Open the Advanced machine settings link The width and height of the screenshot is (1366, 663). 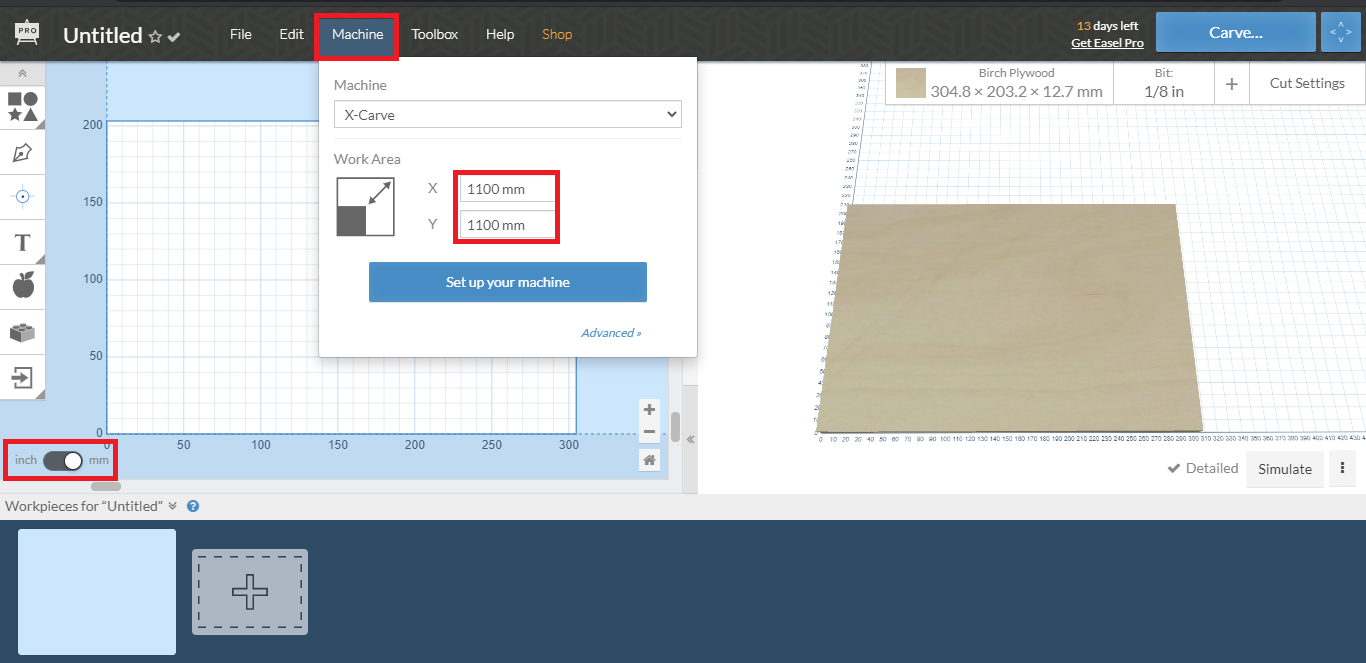click(611, 333)
